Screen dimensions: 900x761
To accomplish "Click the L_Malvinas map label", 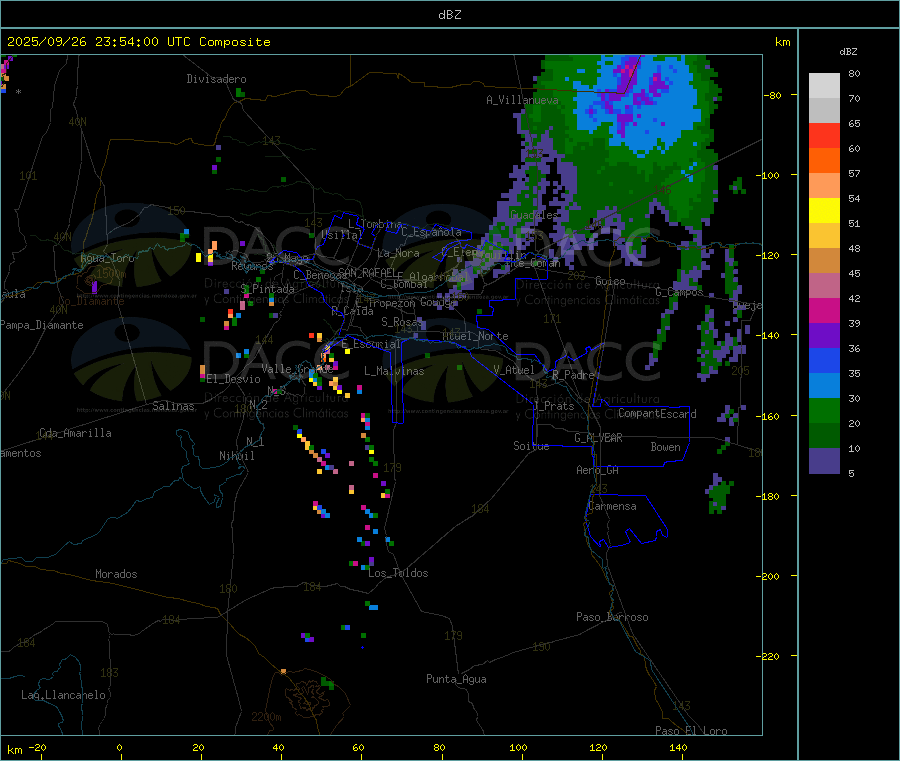I will 394,371.
